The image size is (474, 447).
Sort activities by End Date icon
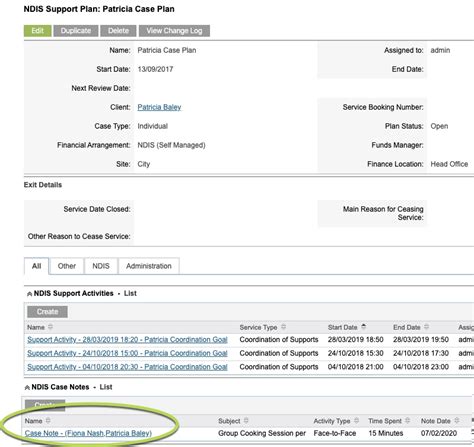[x=426, y=327]
